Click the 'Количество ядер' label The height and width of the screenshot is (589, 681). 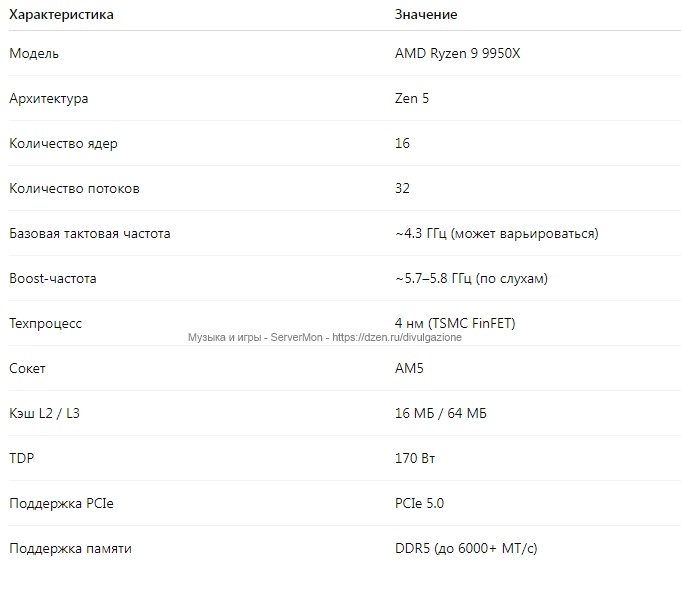(63, 144)
